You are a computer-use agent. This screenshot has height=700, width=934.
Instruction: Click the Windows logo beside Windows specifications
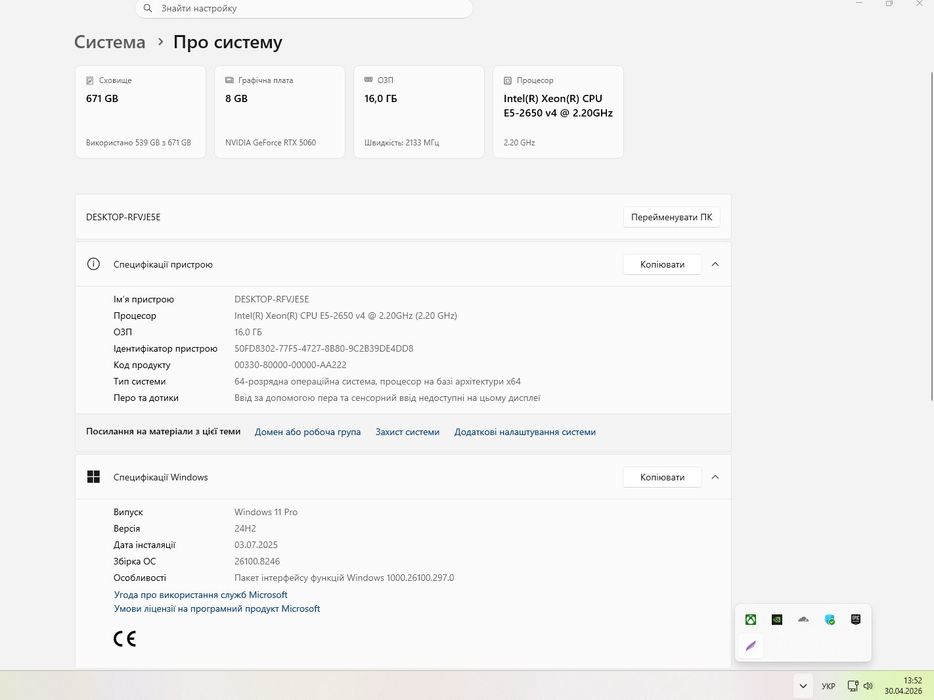[94, 477]
